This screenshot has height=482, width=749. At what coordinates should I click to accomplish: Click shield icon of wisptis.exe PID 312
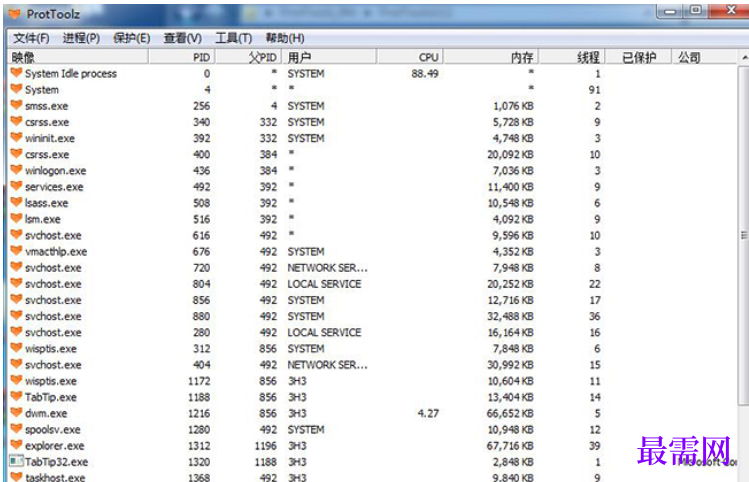point(16,348)
